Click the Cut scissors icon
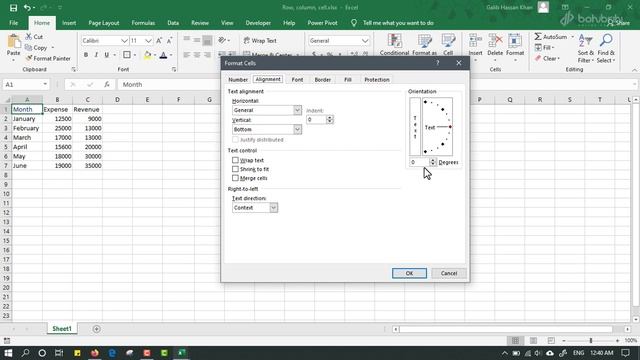 coord(29,37)
